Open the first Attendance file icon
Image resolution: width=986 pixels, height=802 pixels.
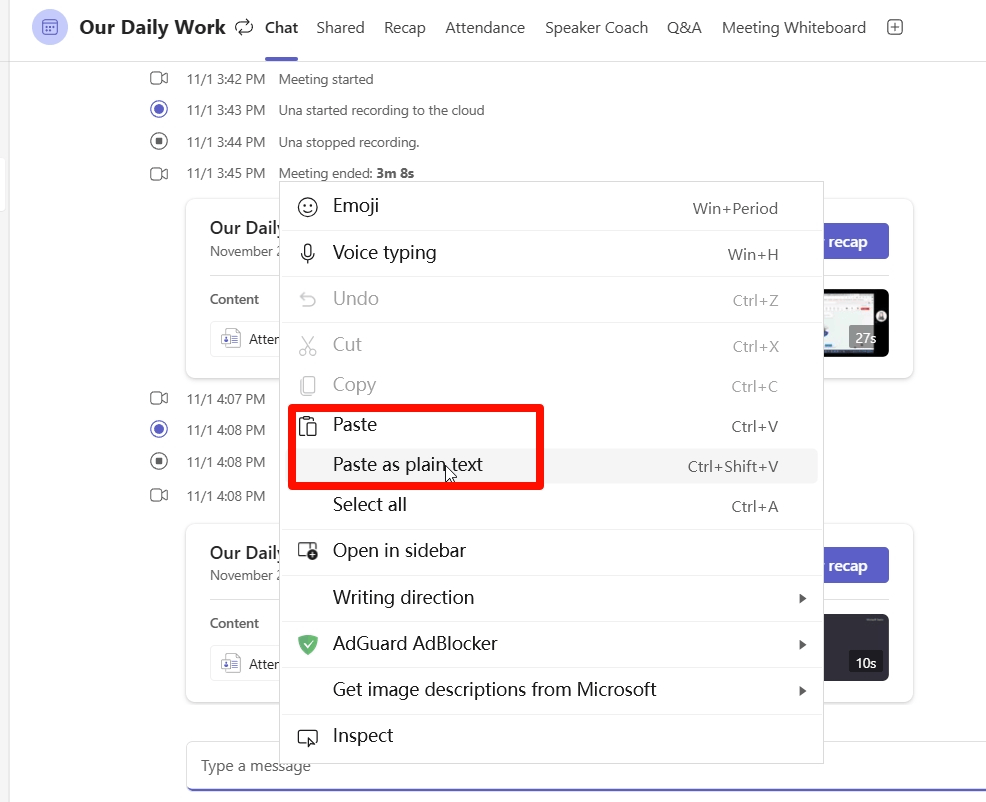point(231,339)
